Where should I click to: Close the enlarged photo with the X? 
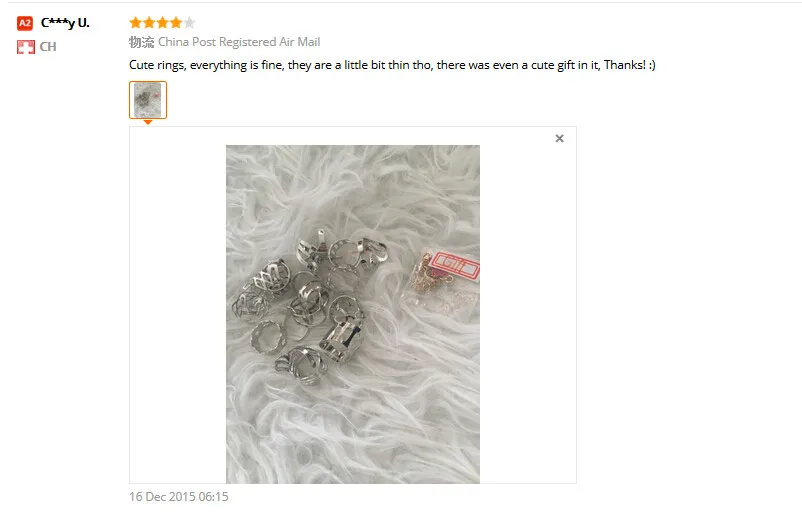pos(560,139)
